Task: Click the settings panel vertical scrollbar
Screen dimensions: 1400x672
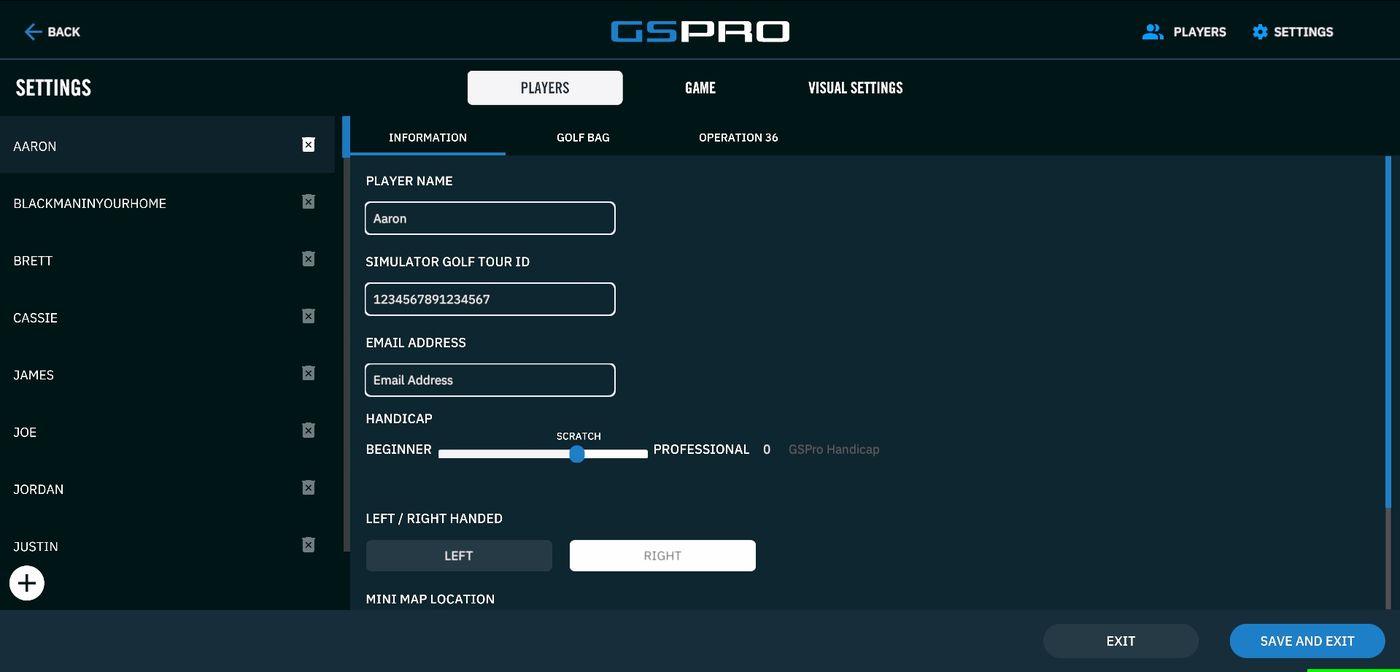Action: tap(1388, 330)
